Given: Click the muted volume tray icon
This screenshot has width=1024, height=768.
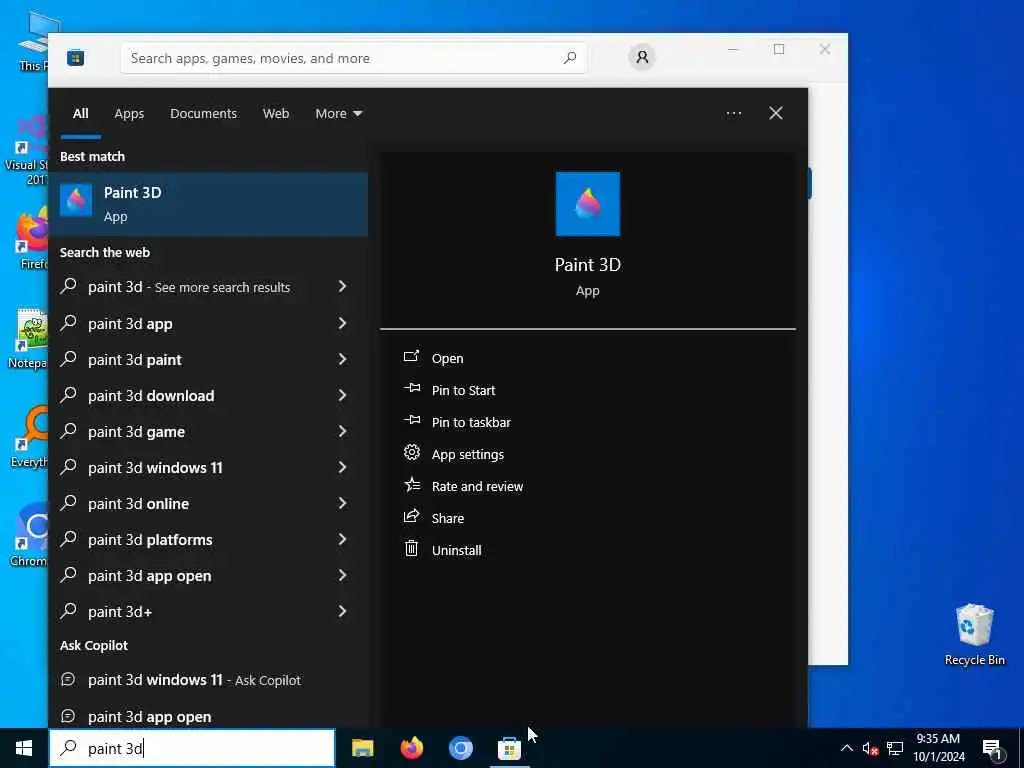Looking at the screenshot, I should click(x=870, y=748).
